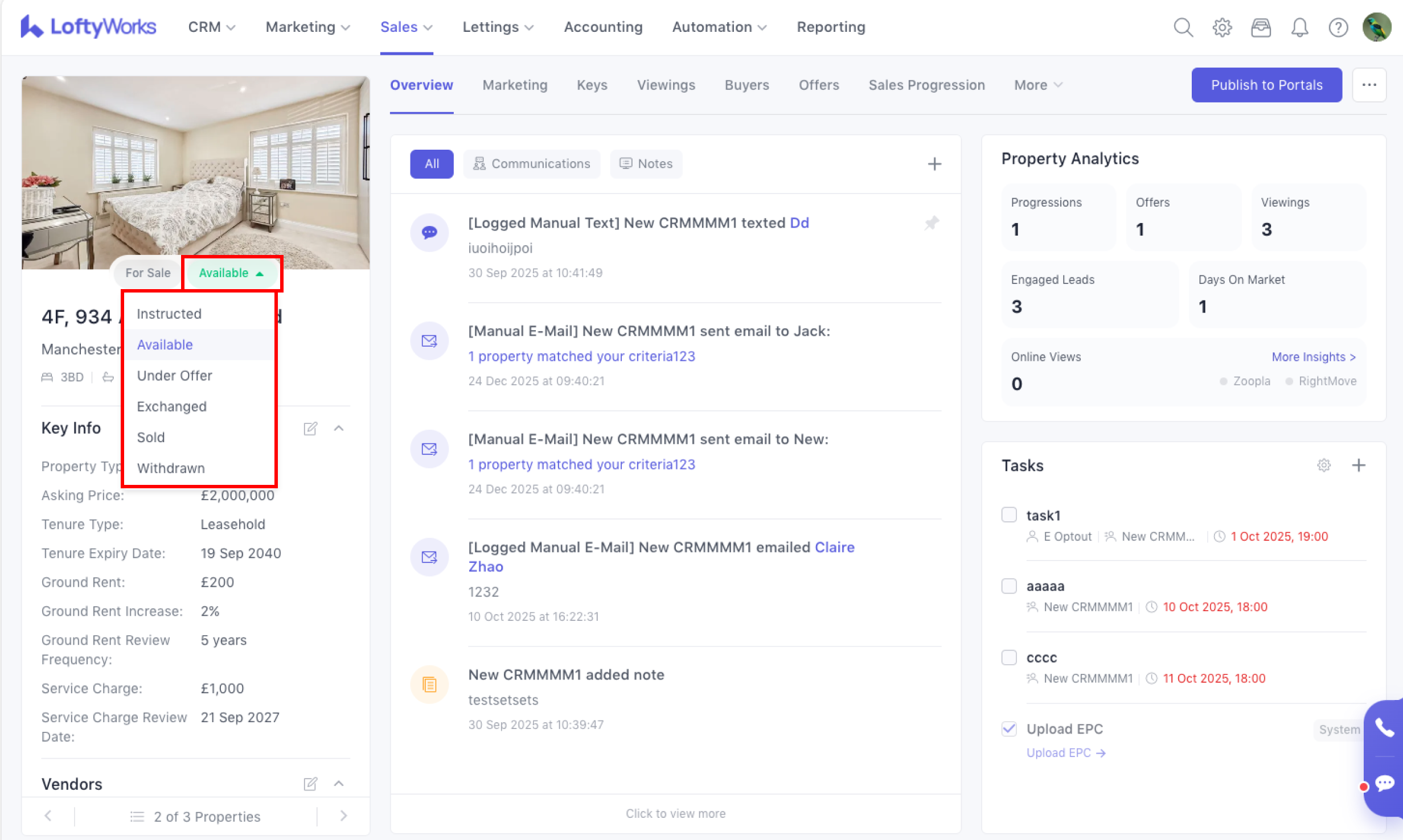Screen dimensions: 1403x840
Task: Open the search magnifier icon
Action: [1183, 27]
